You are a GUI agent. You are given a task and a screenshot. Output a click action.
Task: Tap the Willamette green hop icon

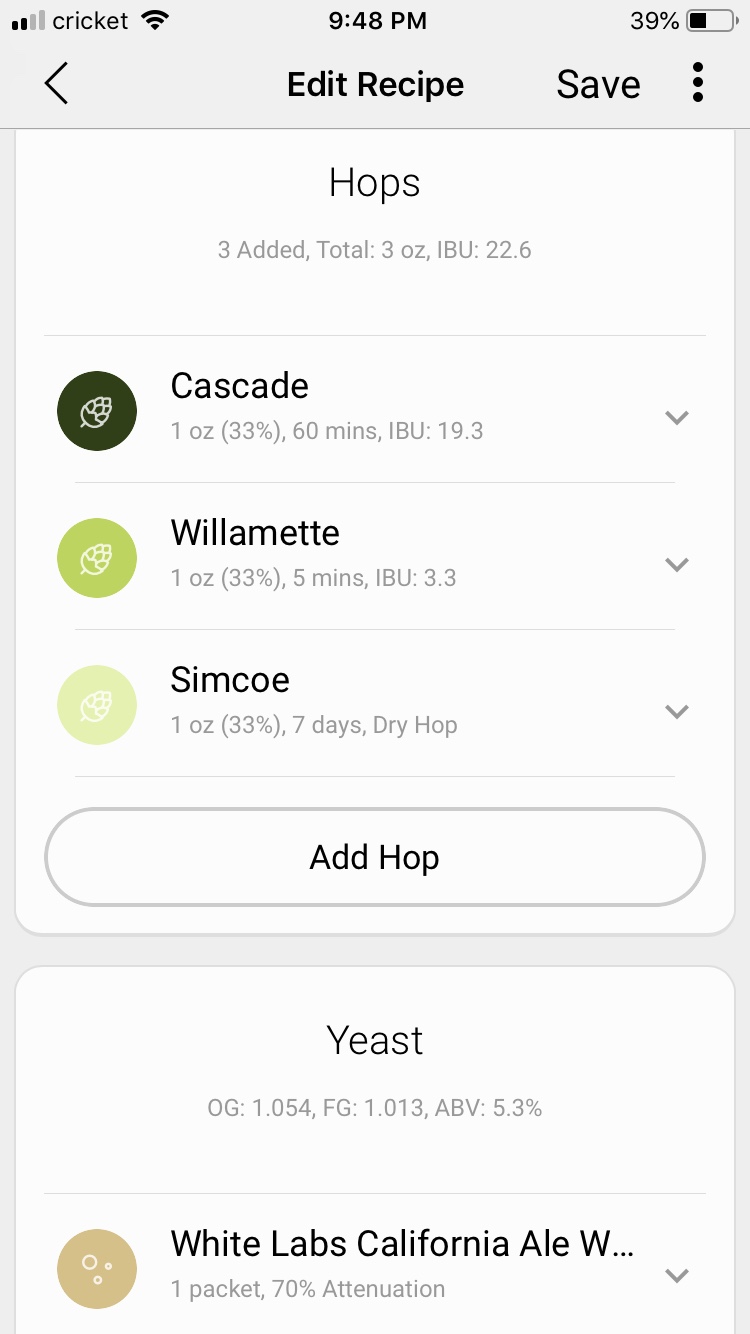[97, 558]
